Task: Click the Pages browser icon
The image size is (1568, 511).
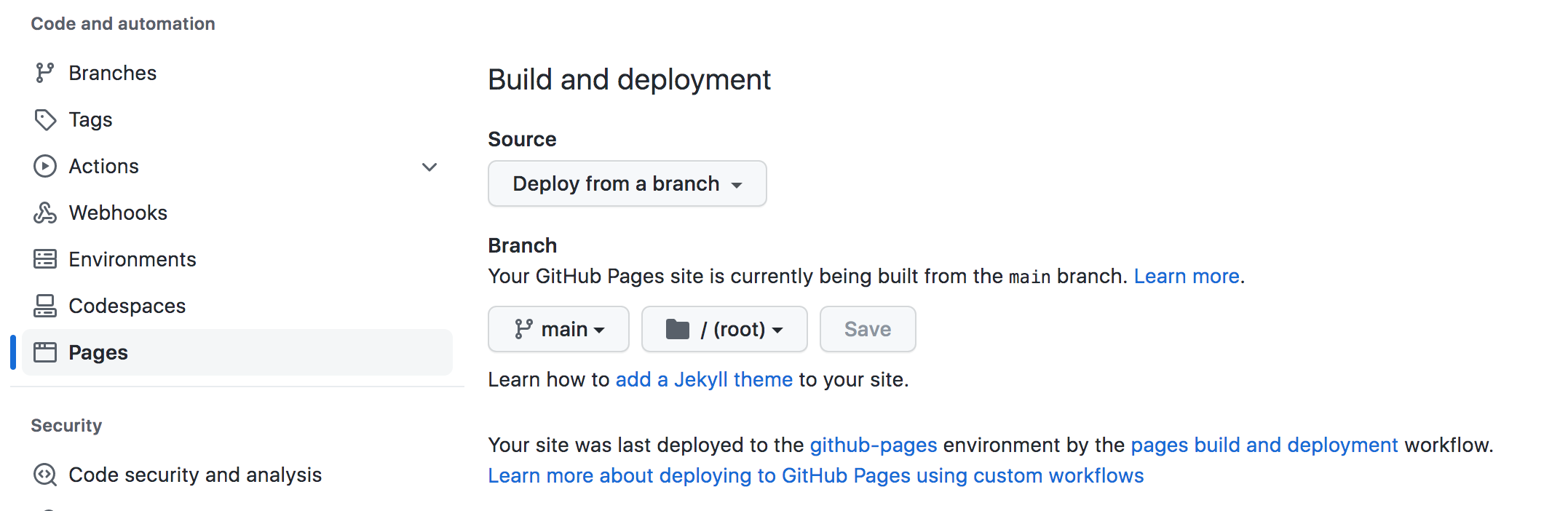Action: [x=45, y=352]
